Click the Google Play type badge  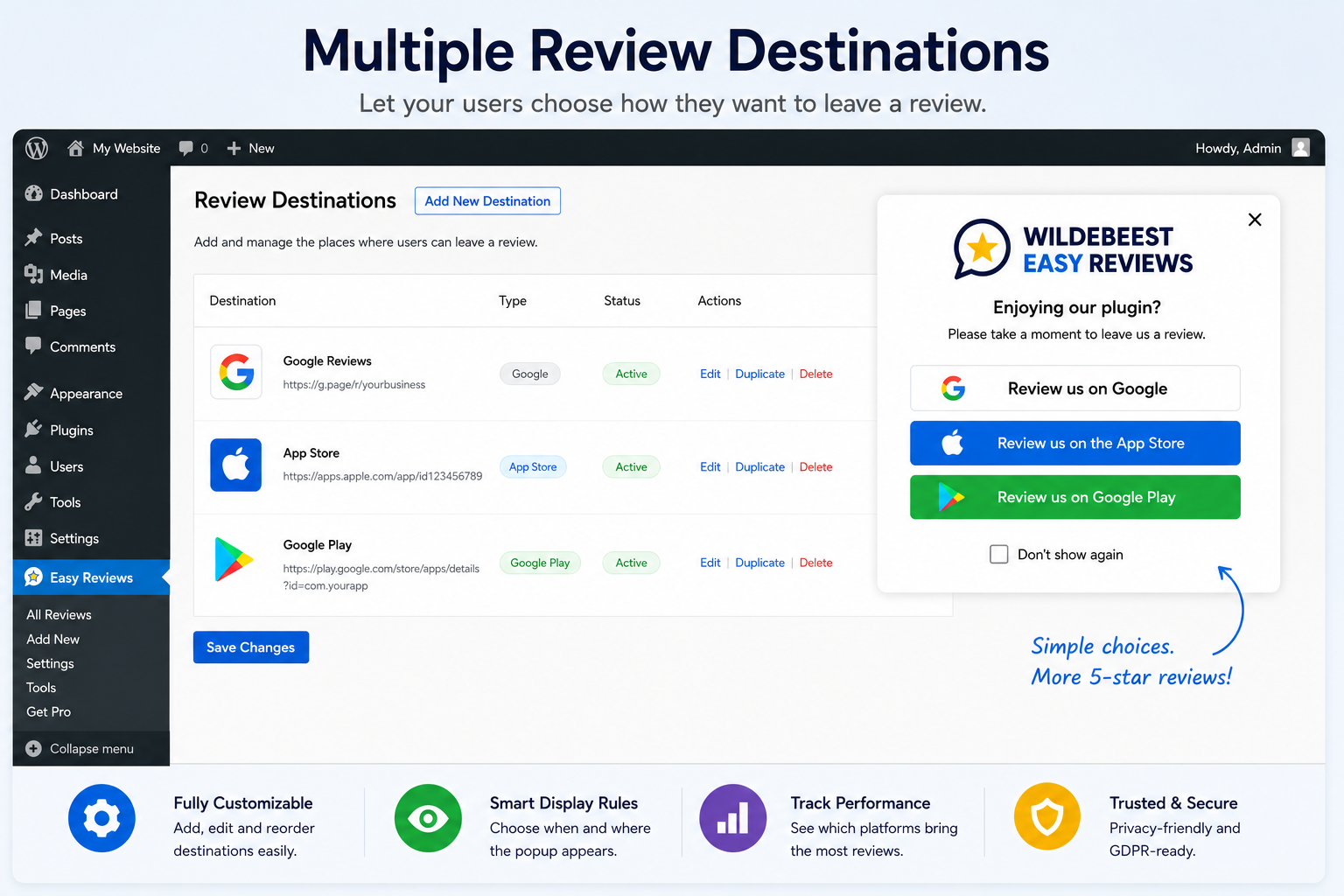[540, 563]
